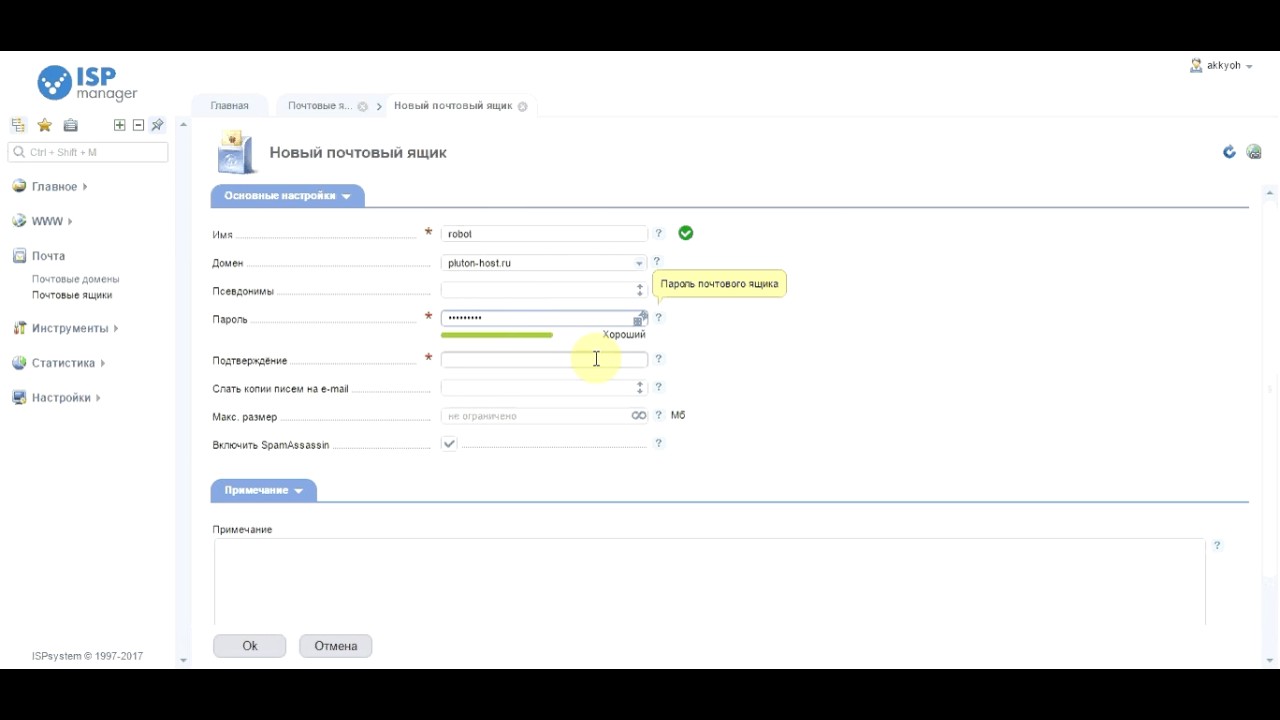The height and width of the screenshot is (720, 1280).
Task: Show help for the Имя field
Action: [658, 233]
